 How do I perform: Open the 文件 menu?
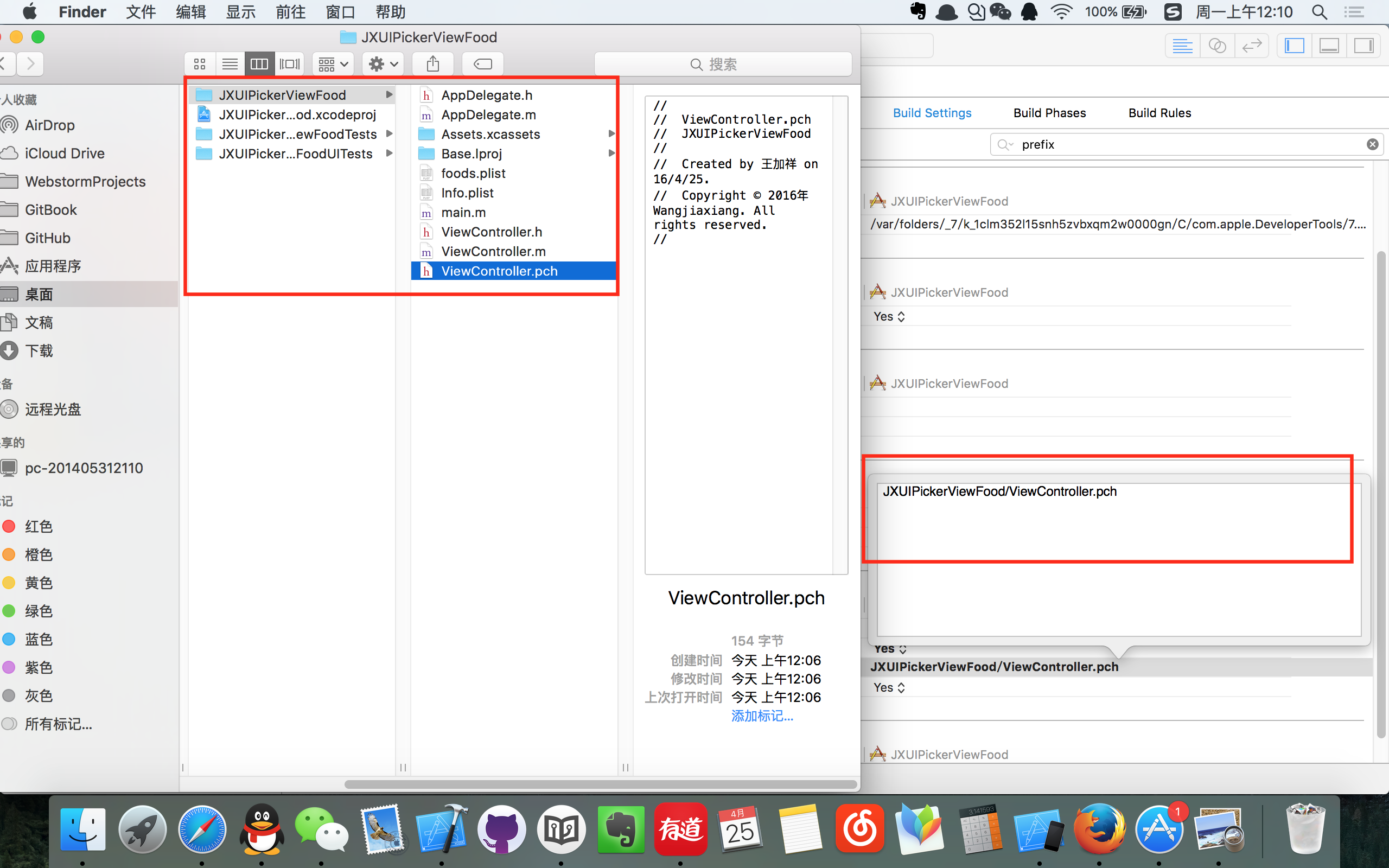point(141,12)
